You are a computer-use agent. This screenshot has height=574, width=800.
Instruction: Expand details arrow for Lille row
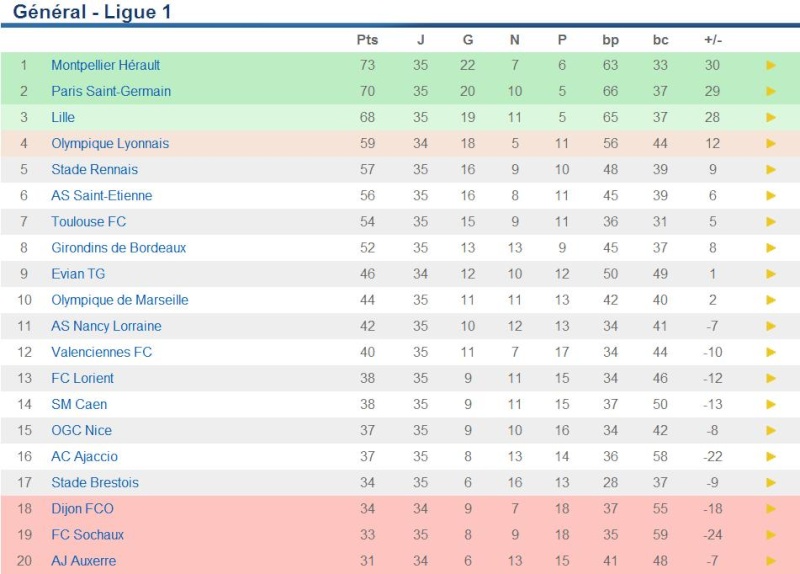[x=771, y=117]
